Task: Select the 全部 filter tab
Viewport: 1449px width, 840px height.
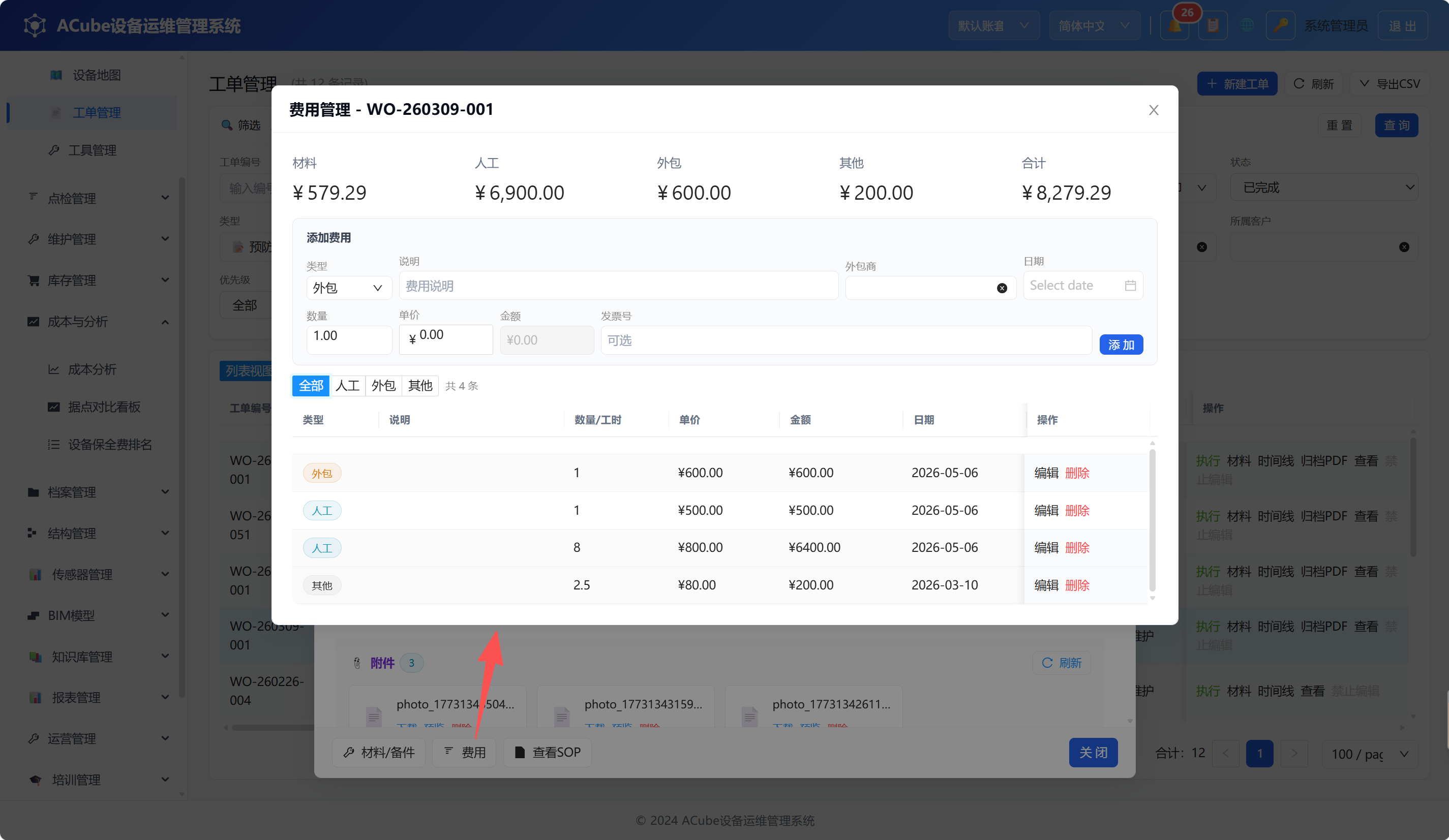Action: [311, 386]
